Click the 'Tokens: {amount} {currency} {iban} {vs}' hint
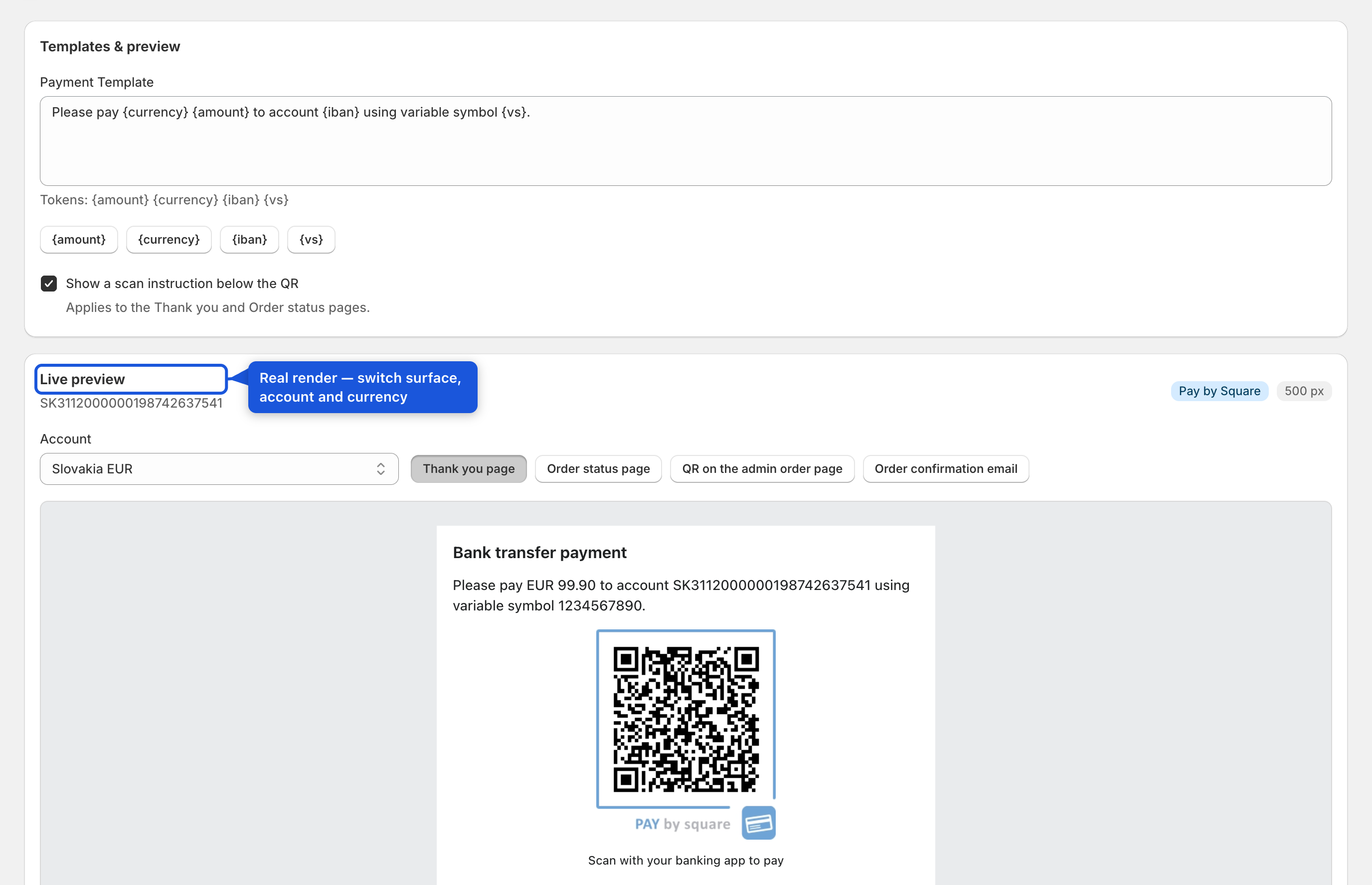1372x885 pixels. click(x=164, y=200)
